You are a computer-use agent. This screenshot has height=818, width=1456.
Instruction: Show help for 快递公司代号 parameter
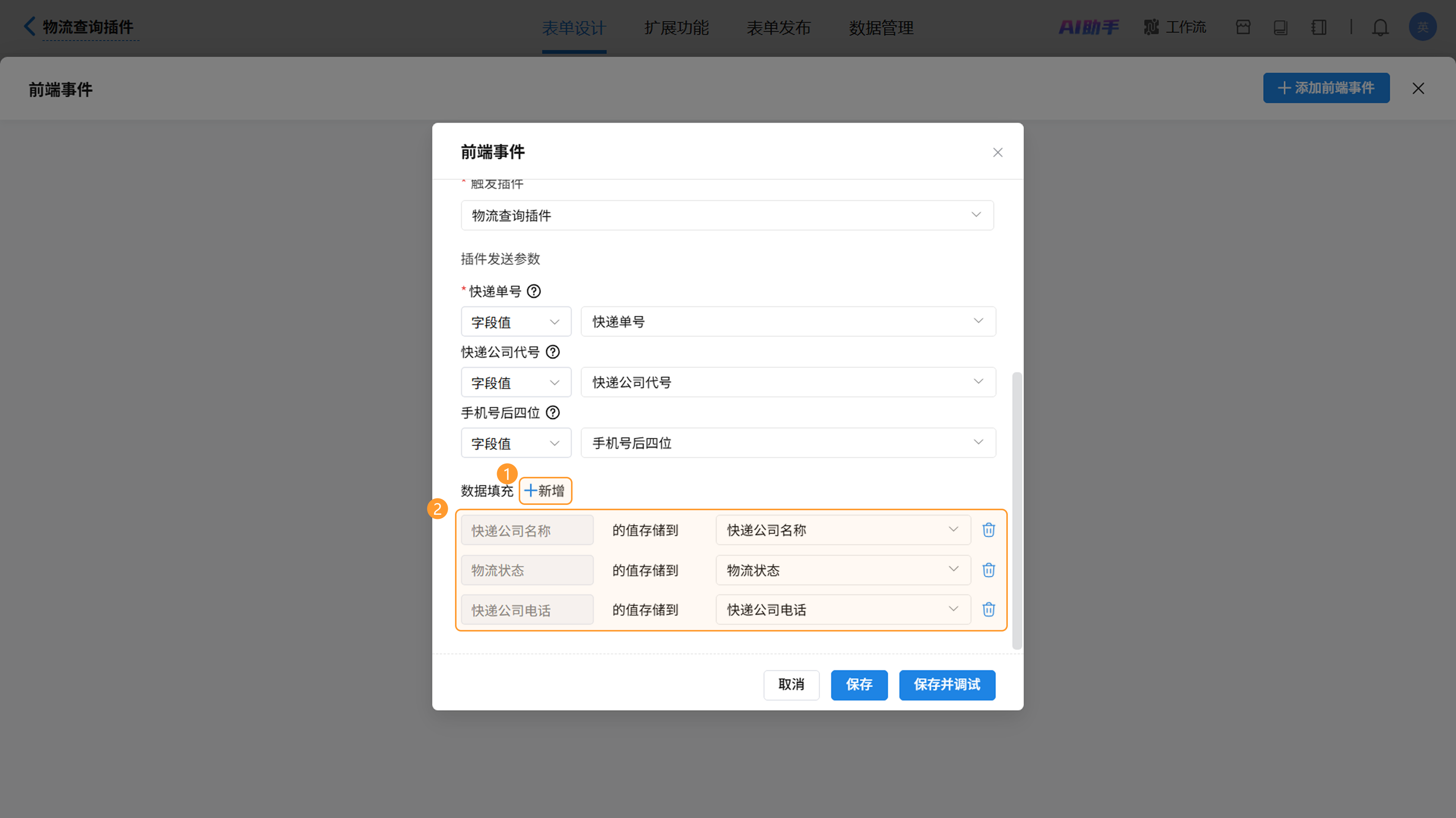(553, 352)
